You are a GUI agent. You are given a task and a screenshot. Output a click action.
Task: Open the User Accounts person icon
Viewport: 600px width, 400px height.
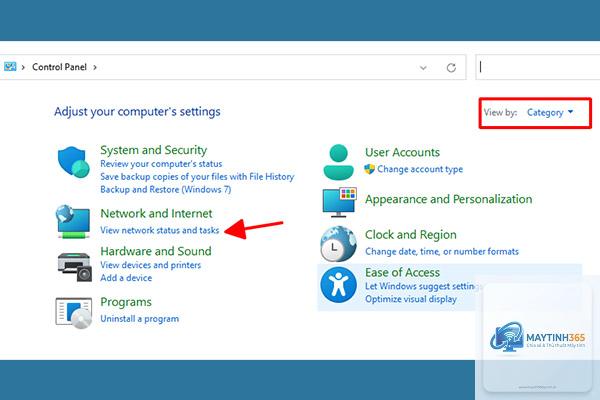point(338,162)
